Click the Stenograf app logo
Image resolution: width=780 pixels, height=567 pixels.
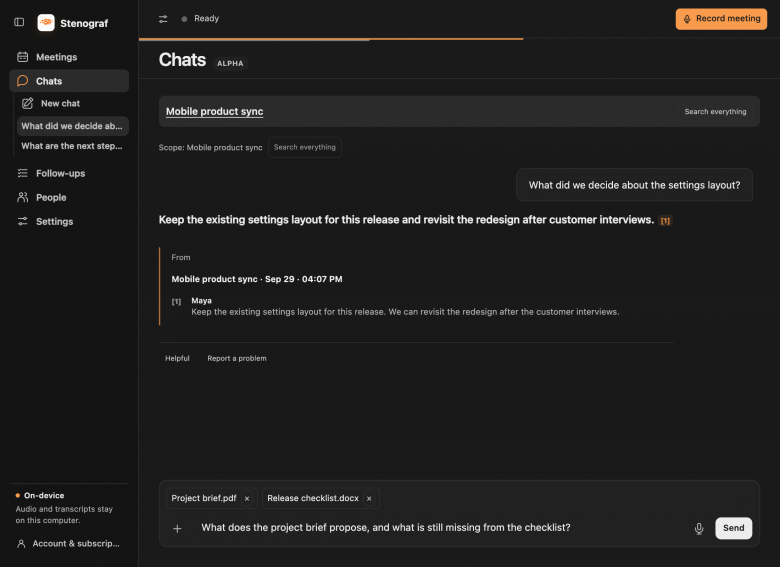pyautogui.click(x=46, y=22)
